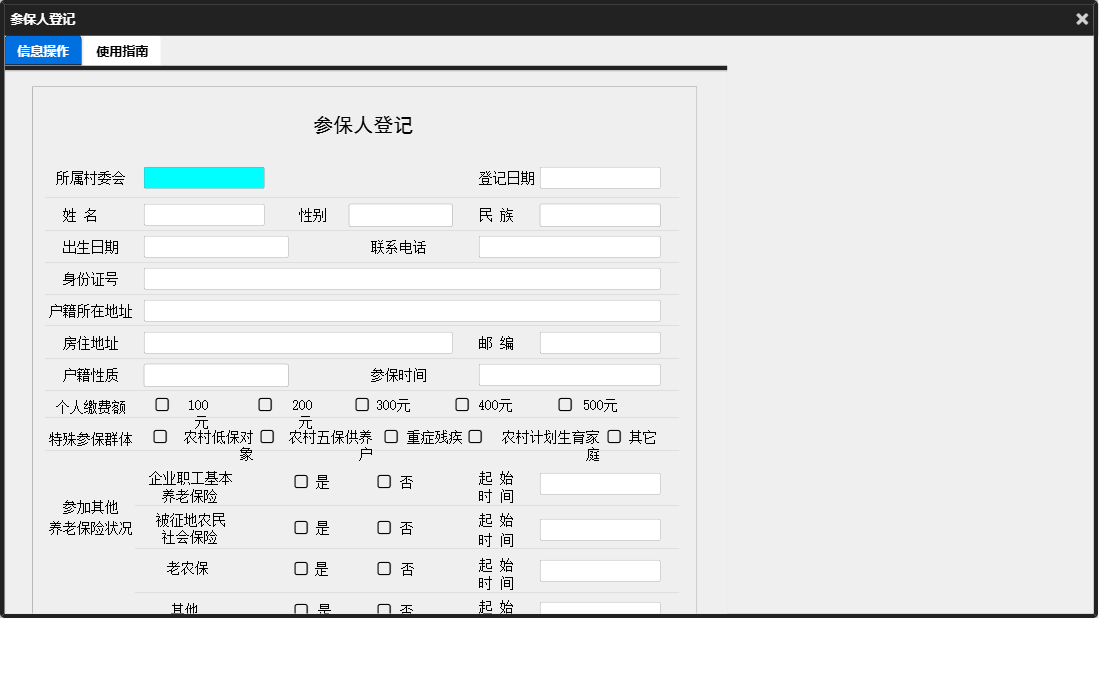Check the 农村计划生育家庭 checkbox

pyautogui.click(x=475, y=436)
